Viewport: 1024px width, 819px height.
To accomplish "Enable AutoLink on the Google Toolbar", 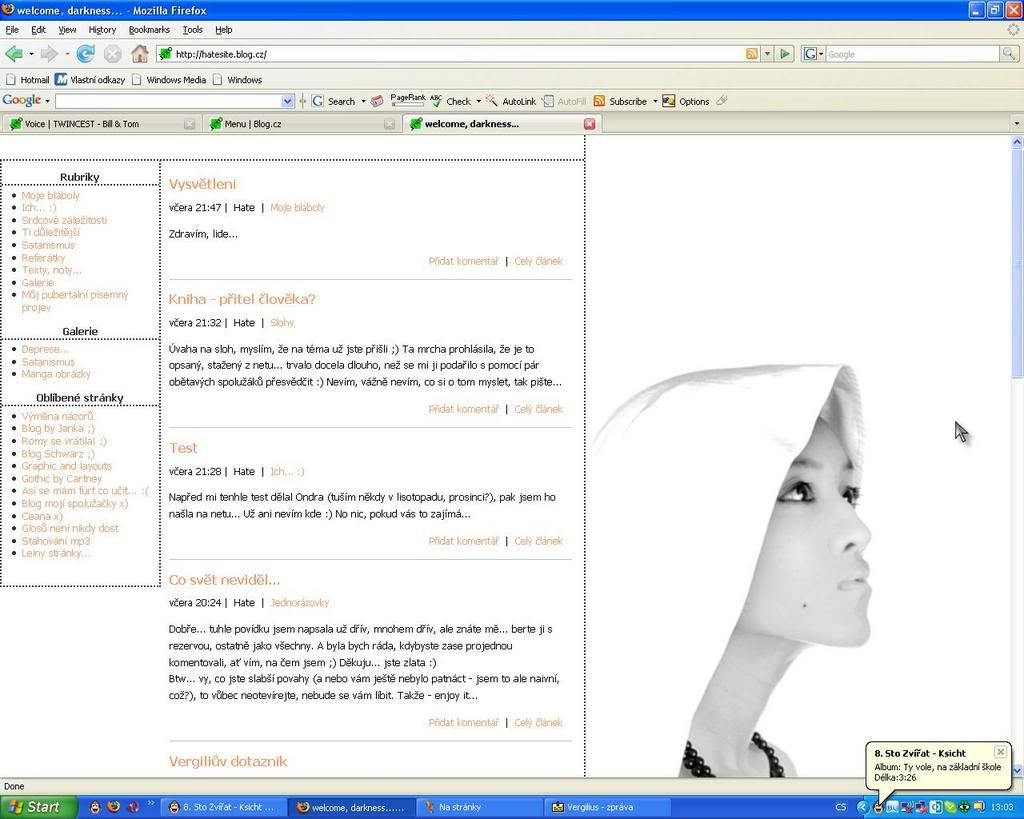I will [512, 101].
